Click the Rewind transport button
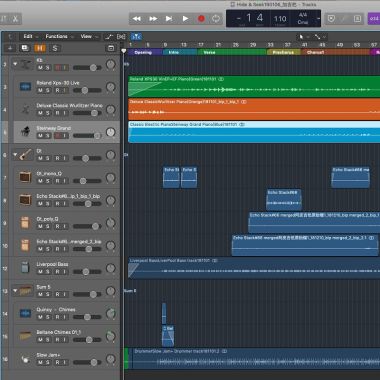The height and width of the screenshot is (380, 380). point(137,19)
